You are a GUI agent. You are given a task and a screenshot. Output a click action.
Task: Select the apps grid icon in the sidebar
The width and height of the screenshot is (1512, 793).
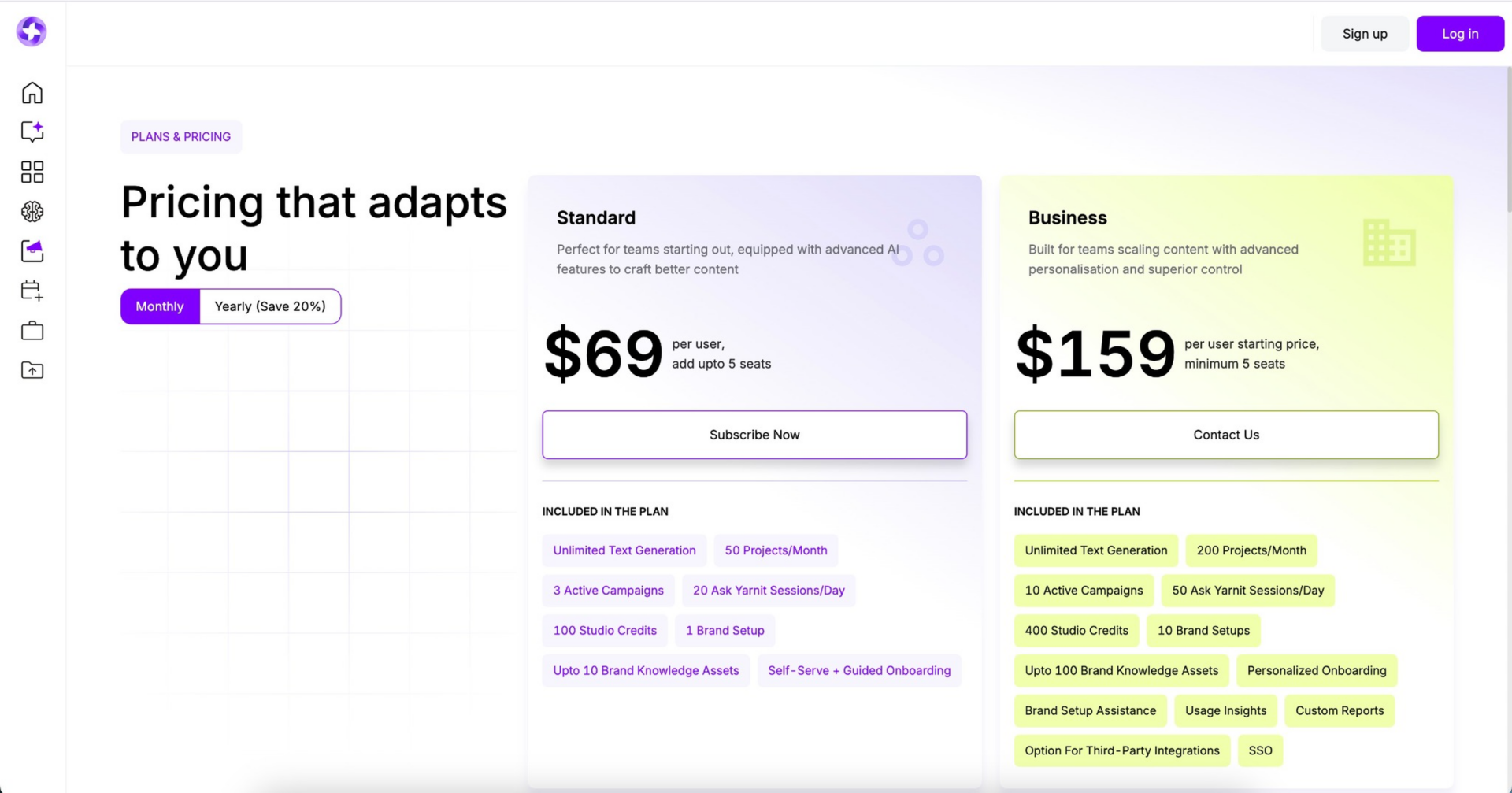coord(31,172)
